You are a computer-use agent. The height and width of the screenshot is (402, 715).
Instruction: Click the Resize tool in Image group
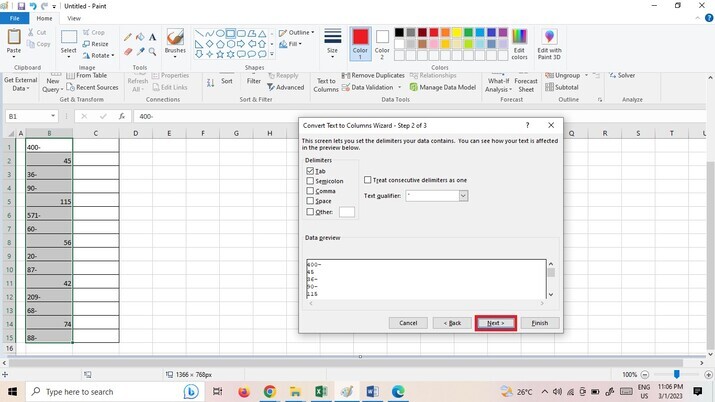(95, 44)
